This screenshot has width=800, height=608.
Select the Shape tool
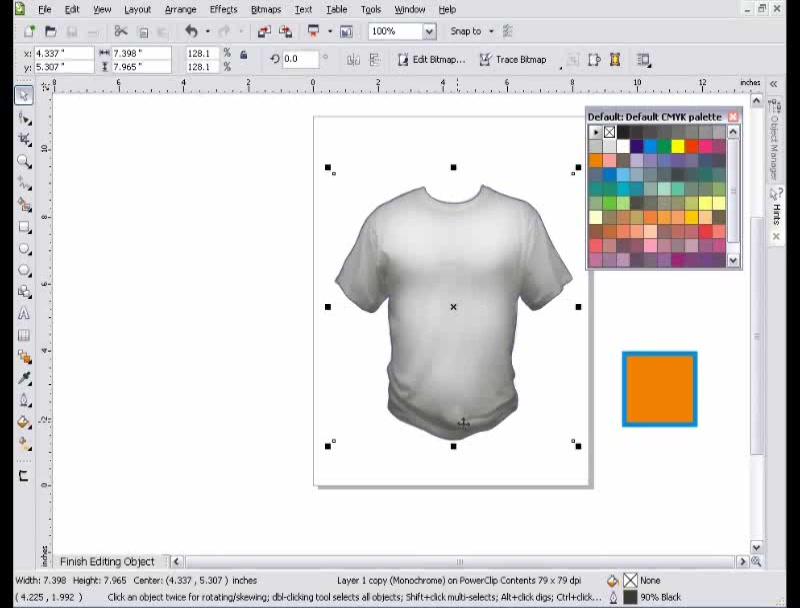[25, 117]
